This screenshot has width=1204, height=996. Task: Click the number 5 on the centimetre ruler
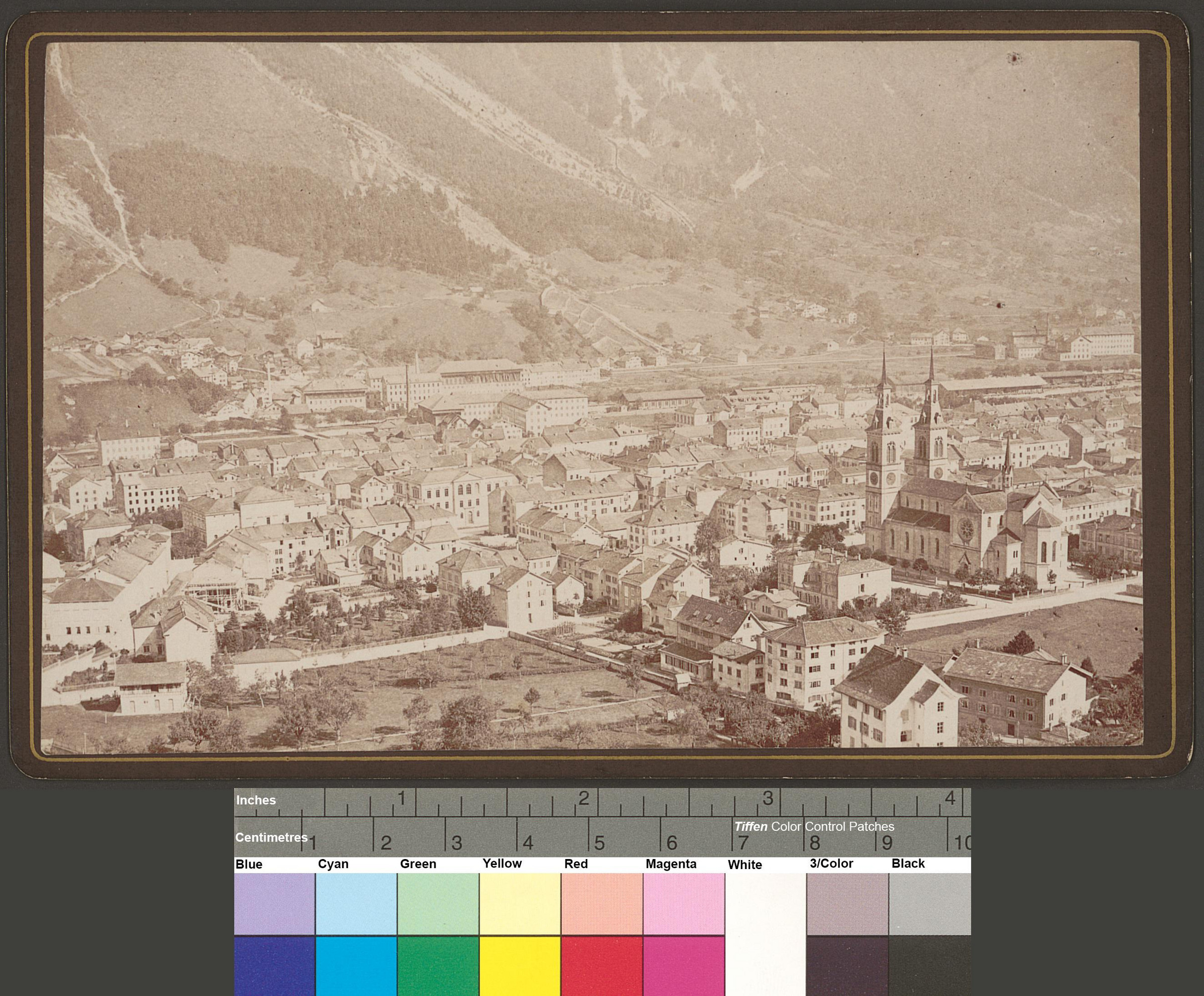599,842
